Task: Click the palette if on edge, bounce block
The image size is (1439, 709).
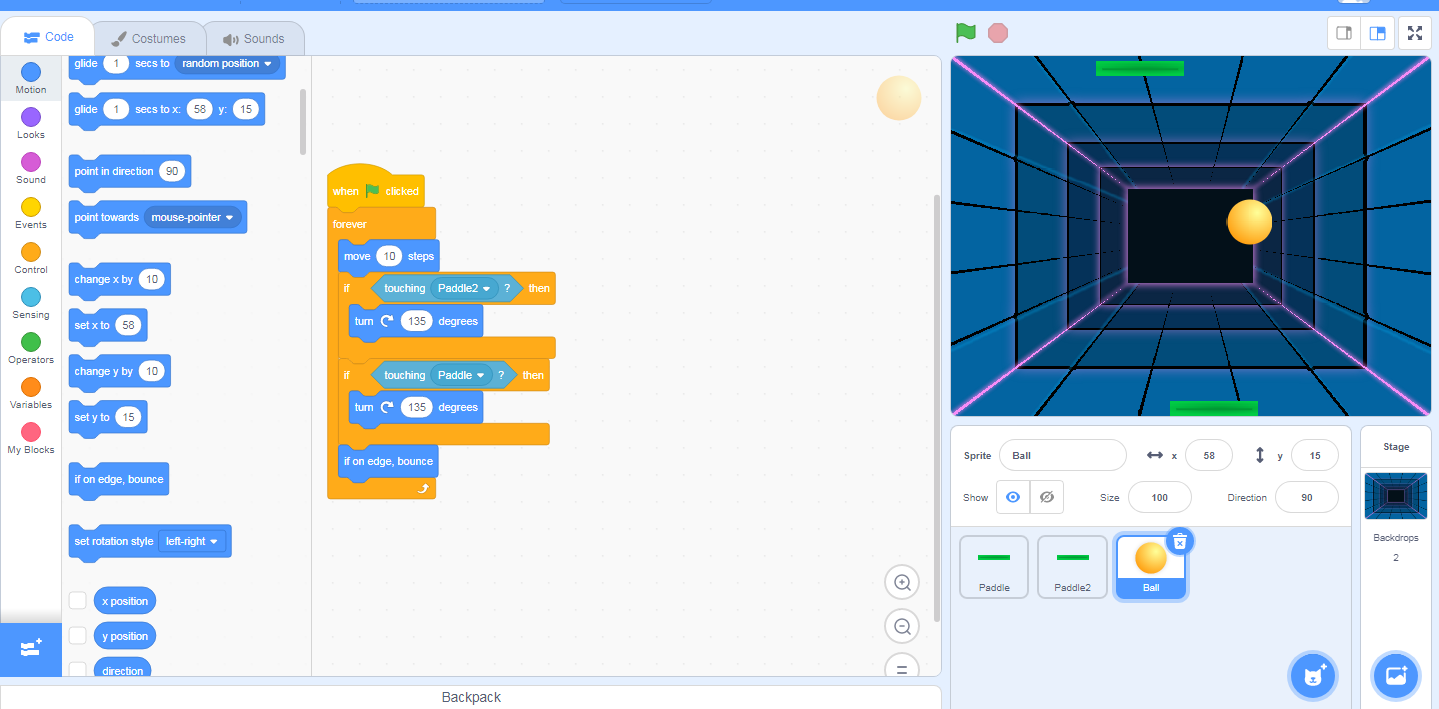Action: tap(118, 480)
